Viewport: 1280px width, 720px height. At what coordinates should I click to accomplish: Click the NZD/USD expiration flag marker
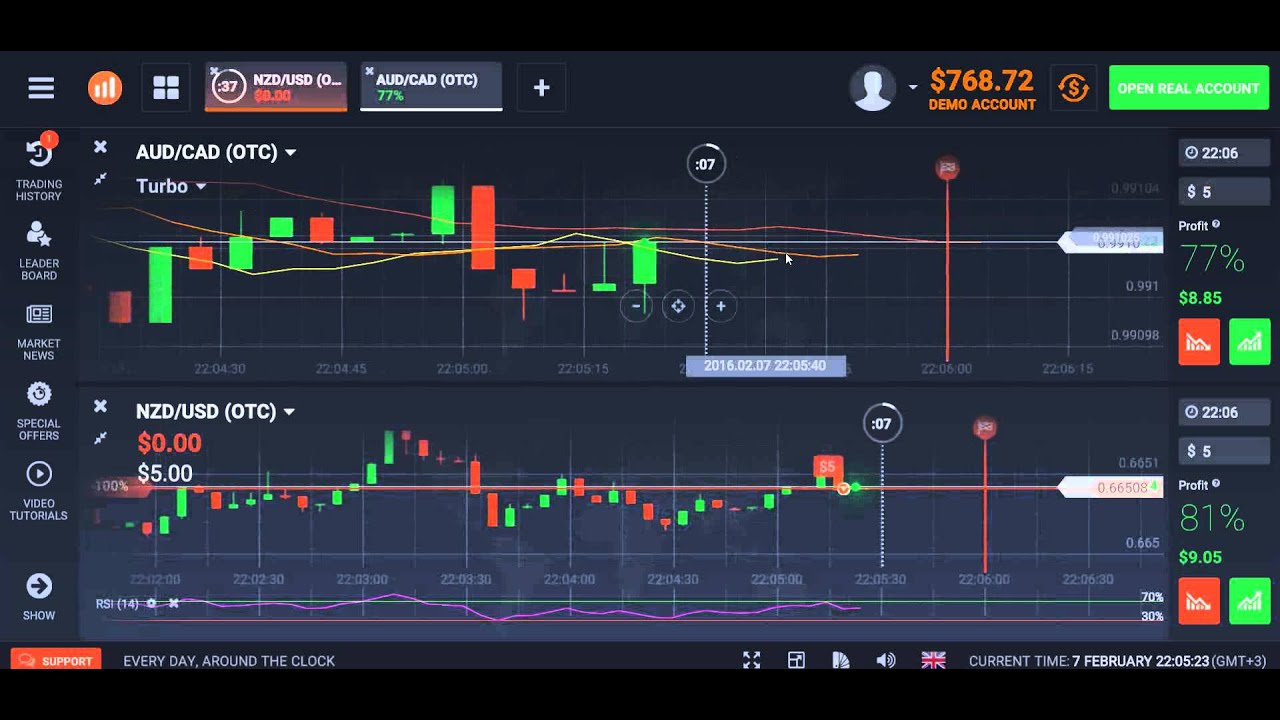coord(985,429)
